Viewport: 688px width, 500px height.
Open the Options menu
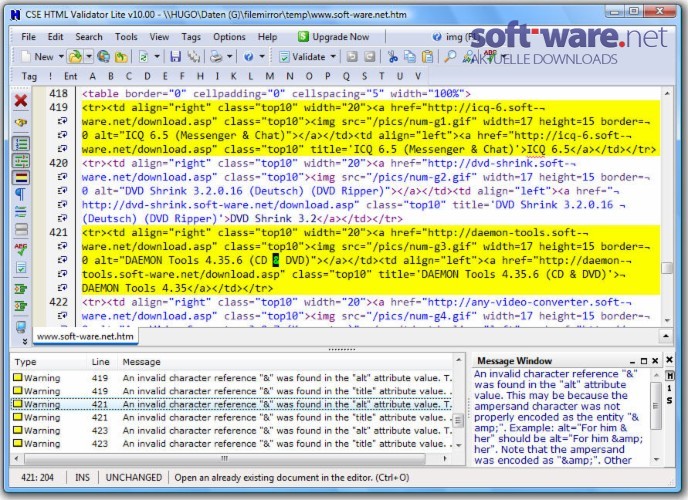click(x=229, y=37)
